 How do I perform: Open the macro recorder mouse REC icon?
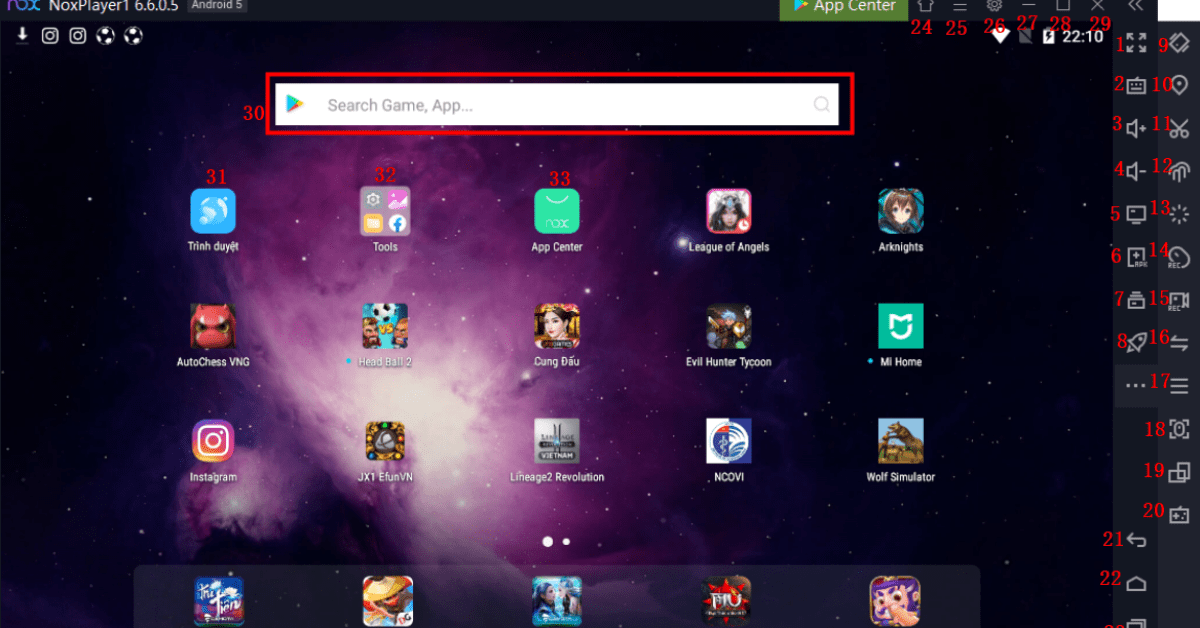pyautogui.click(x=1180, y=258)
